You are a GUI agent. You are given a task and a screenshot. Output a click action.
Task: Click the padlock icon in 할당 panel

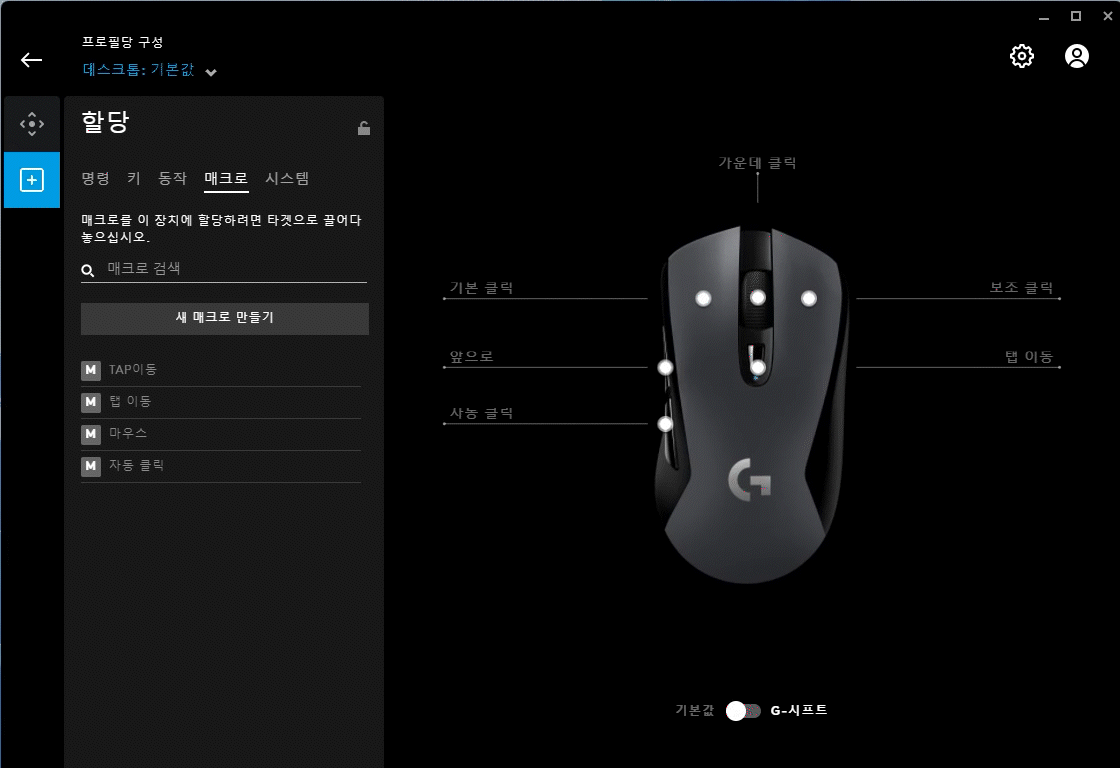364,128
